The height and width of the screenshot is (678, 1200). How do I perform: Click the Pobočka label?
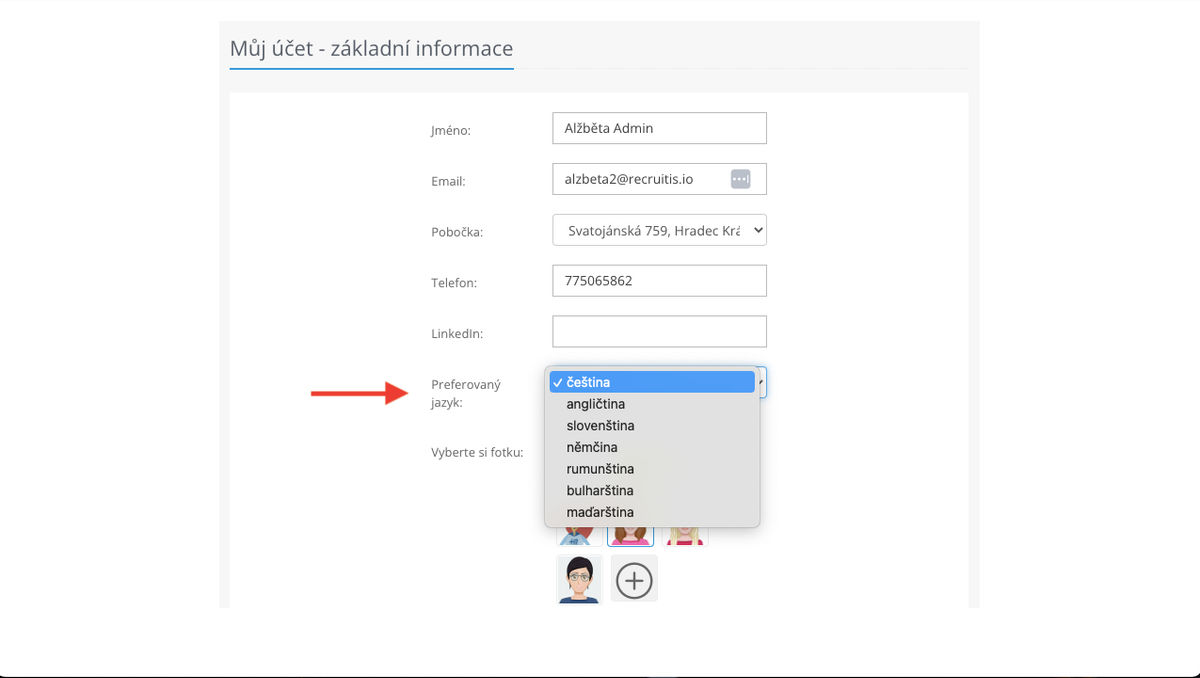click(x=457, y=232)
